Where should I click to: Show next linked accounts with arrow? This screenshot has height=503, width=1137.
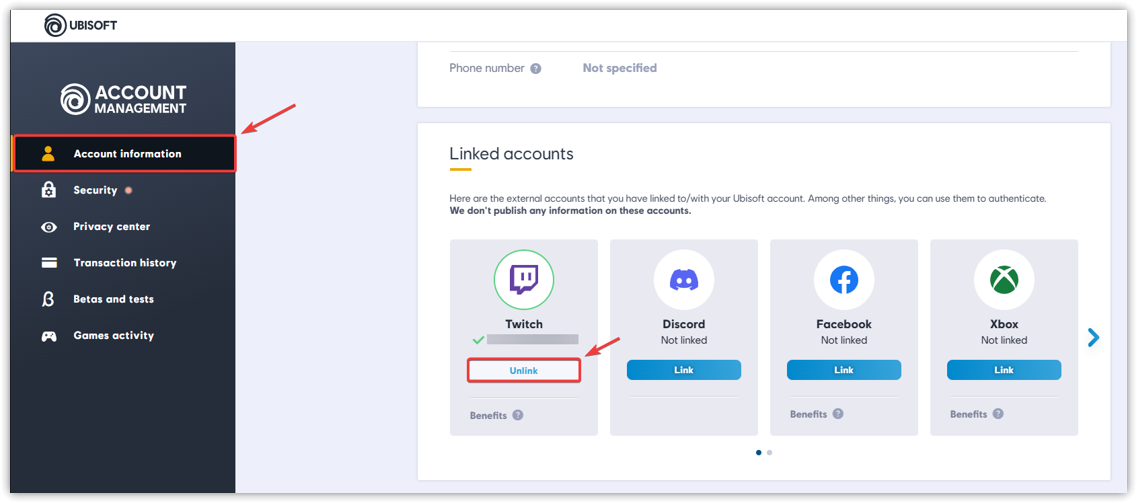pos(1094,337)
